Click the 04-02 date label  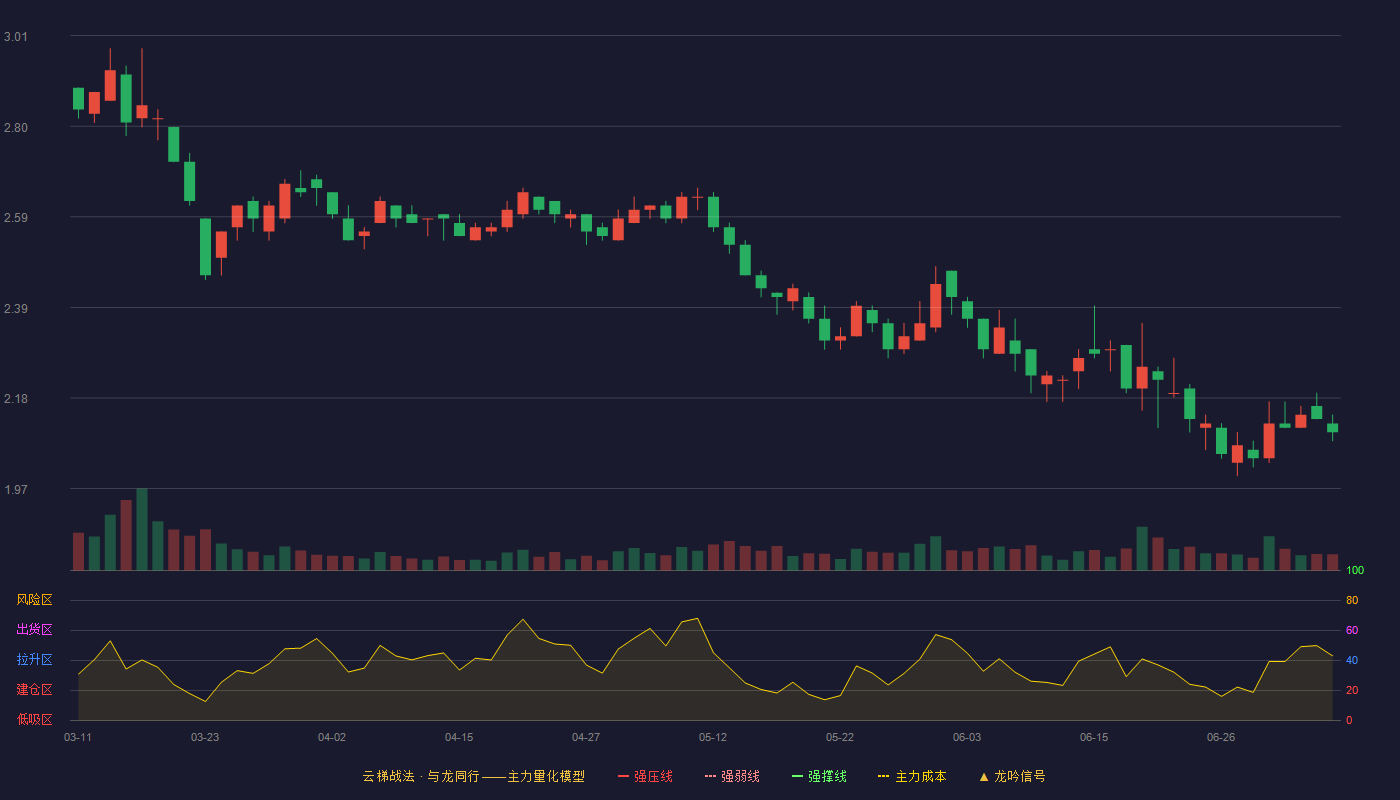pos(332,737)
